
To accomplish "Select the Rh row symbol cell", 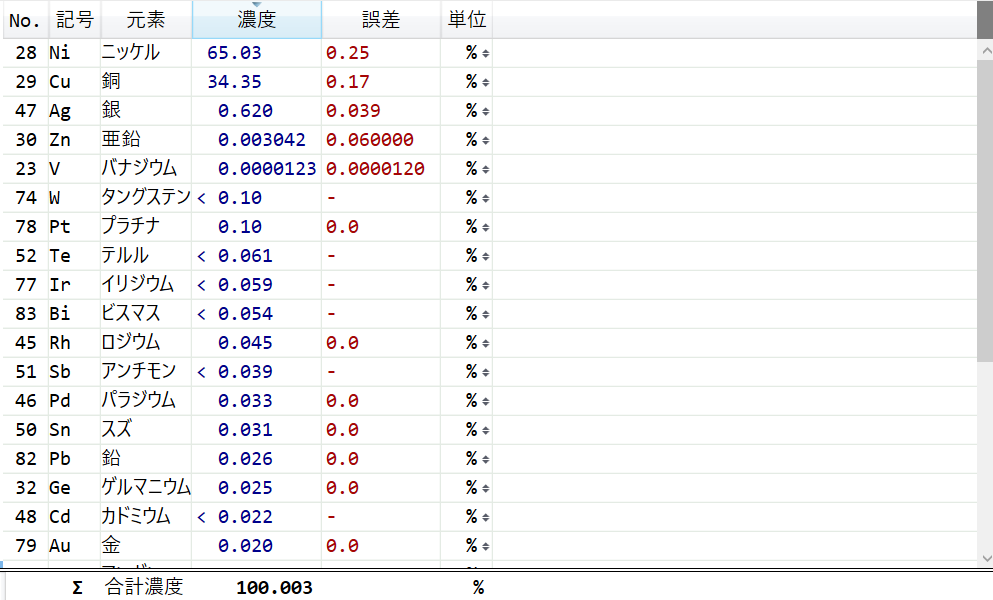I will click(60, 343).
